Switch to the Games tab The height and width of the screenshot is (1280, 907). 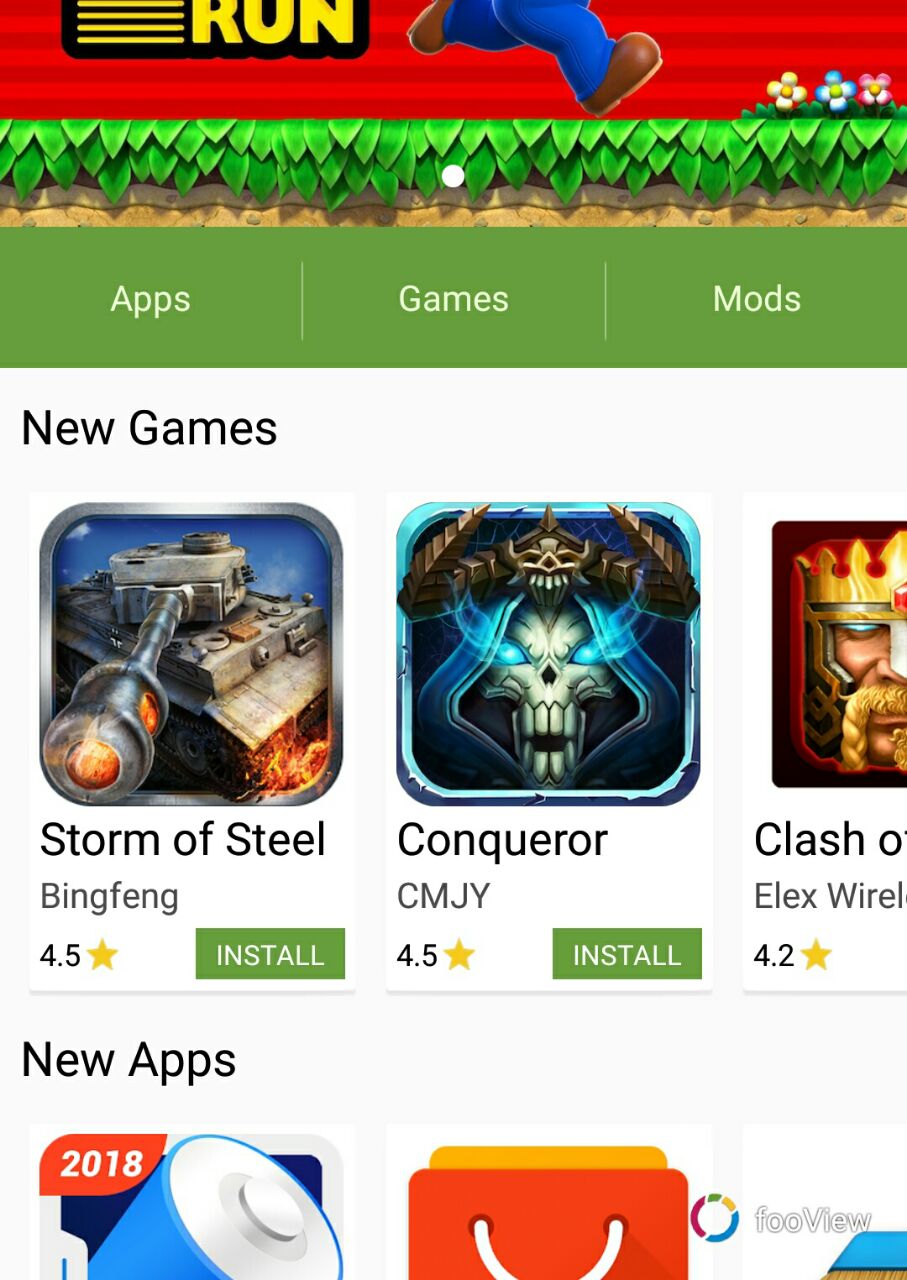[454, 299]
